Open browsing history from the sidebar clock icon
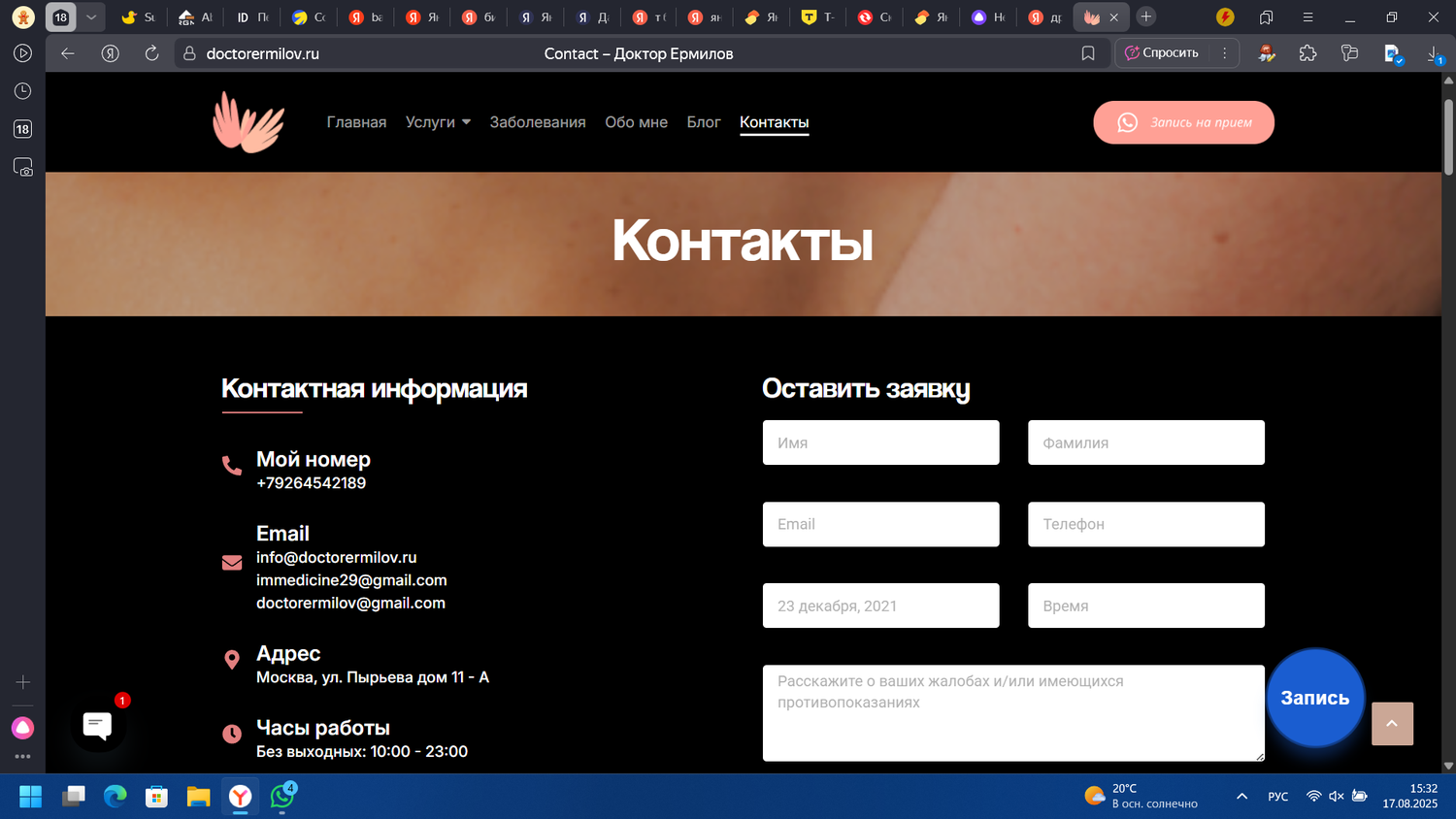The height and width of the screenshot is (819, 1456). tap(21, 90)
